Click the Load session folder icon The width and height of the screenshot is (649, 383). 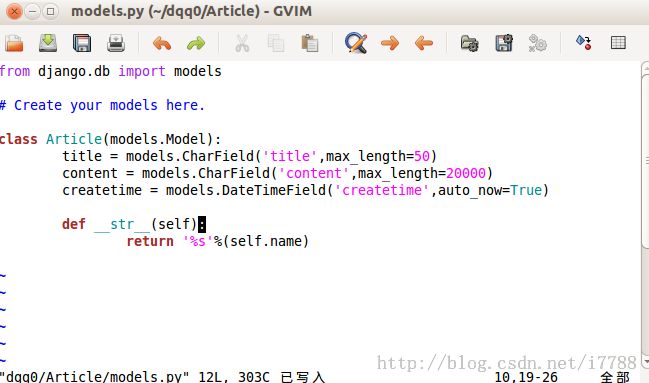pos(470,43)
